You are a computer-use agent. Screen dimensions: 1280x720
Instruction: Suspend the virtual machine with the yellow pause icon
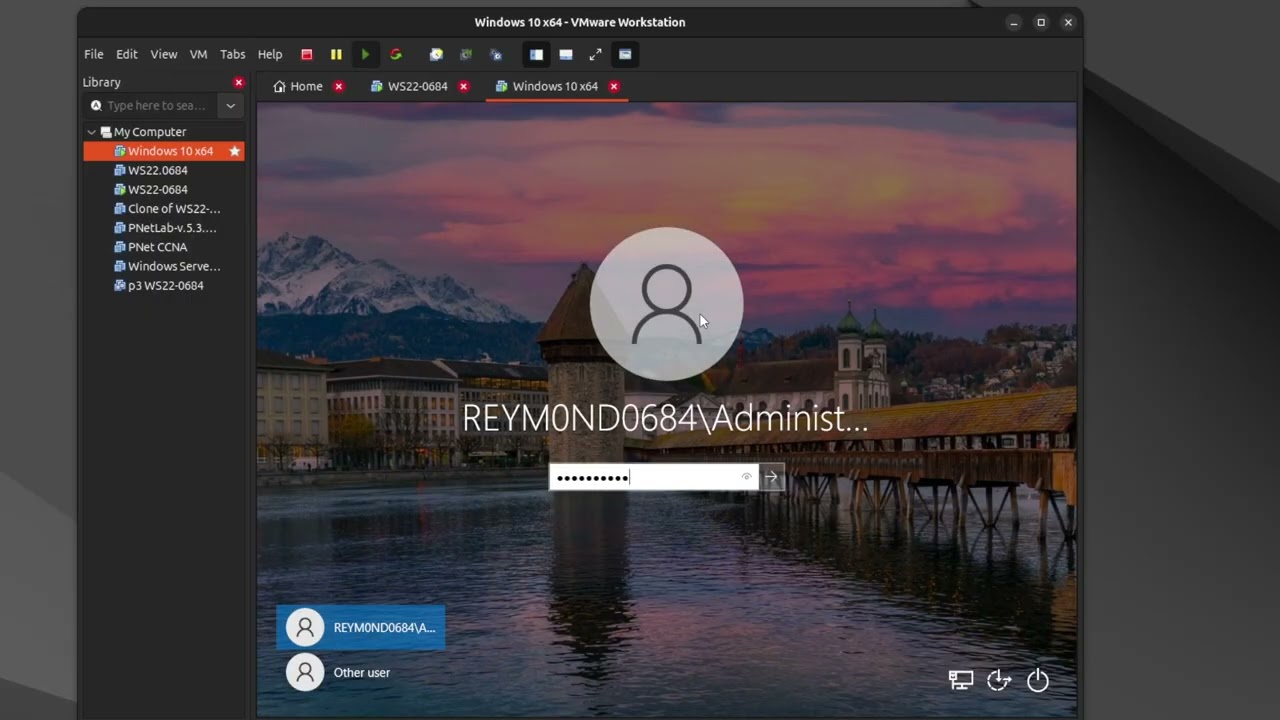(x=336, y=54)
